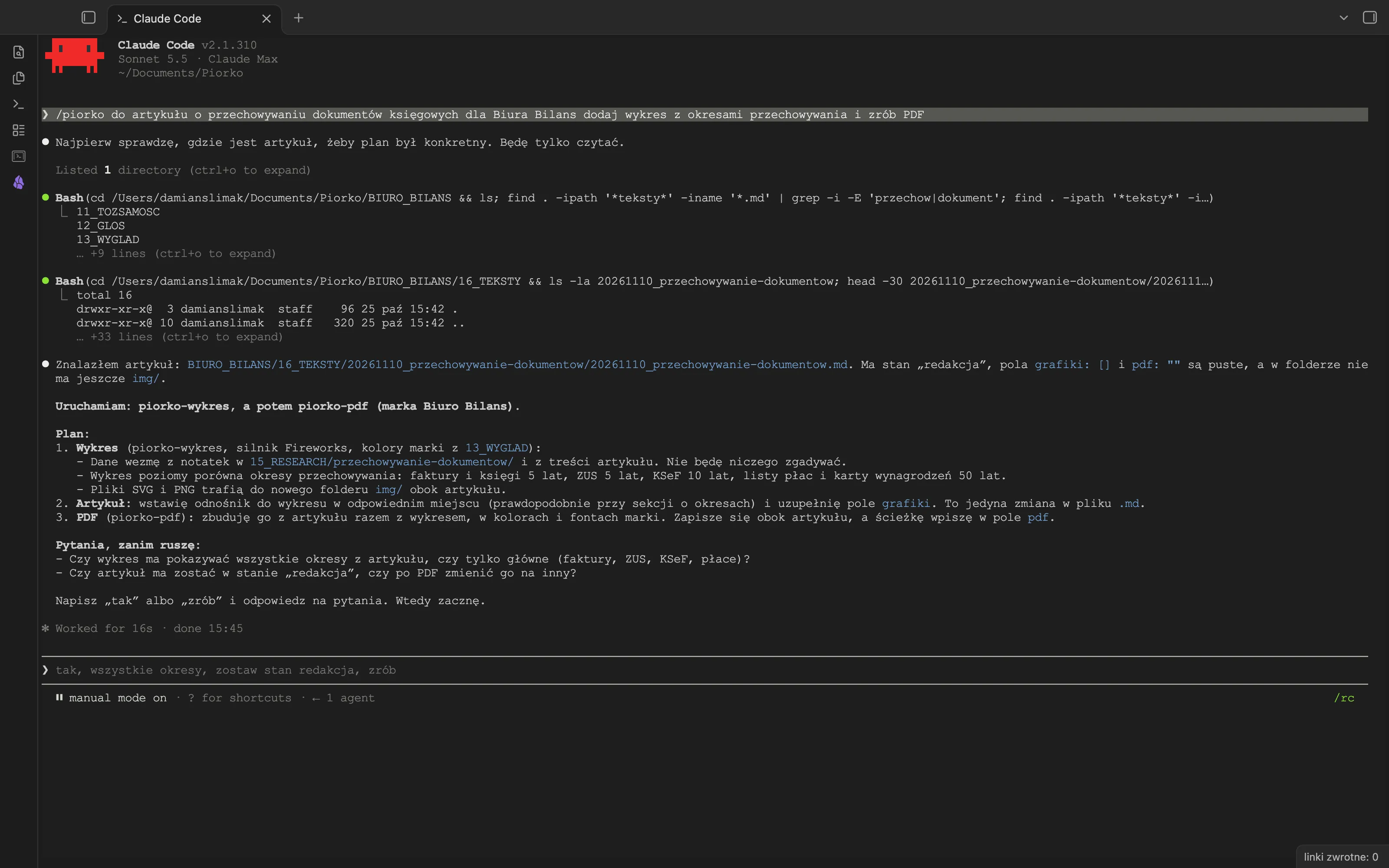The image size is (1389, 868).
Task: Click the 13_WYGLAD directory output row
Action: (x=108, y=240)
